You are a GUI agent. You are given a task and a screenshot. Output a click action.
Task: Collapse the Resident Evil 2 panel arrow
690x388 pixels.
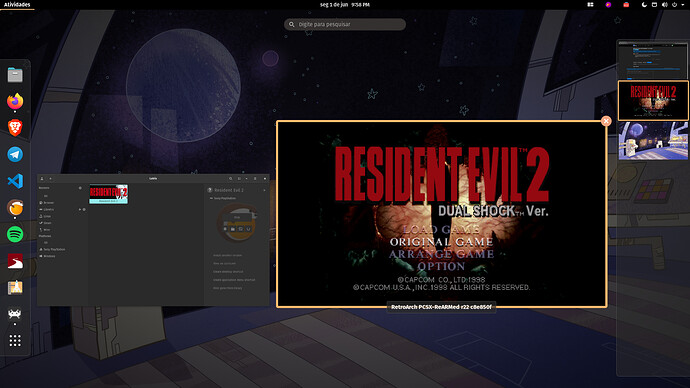(264, 190)
